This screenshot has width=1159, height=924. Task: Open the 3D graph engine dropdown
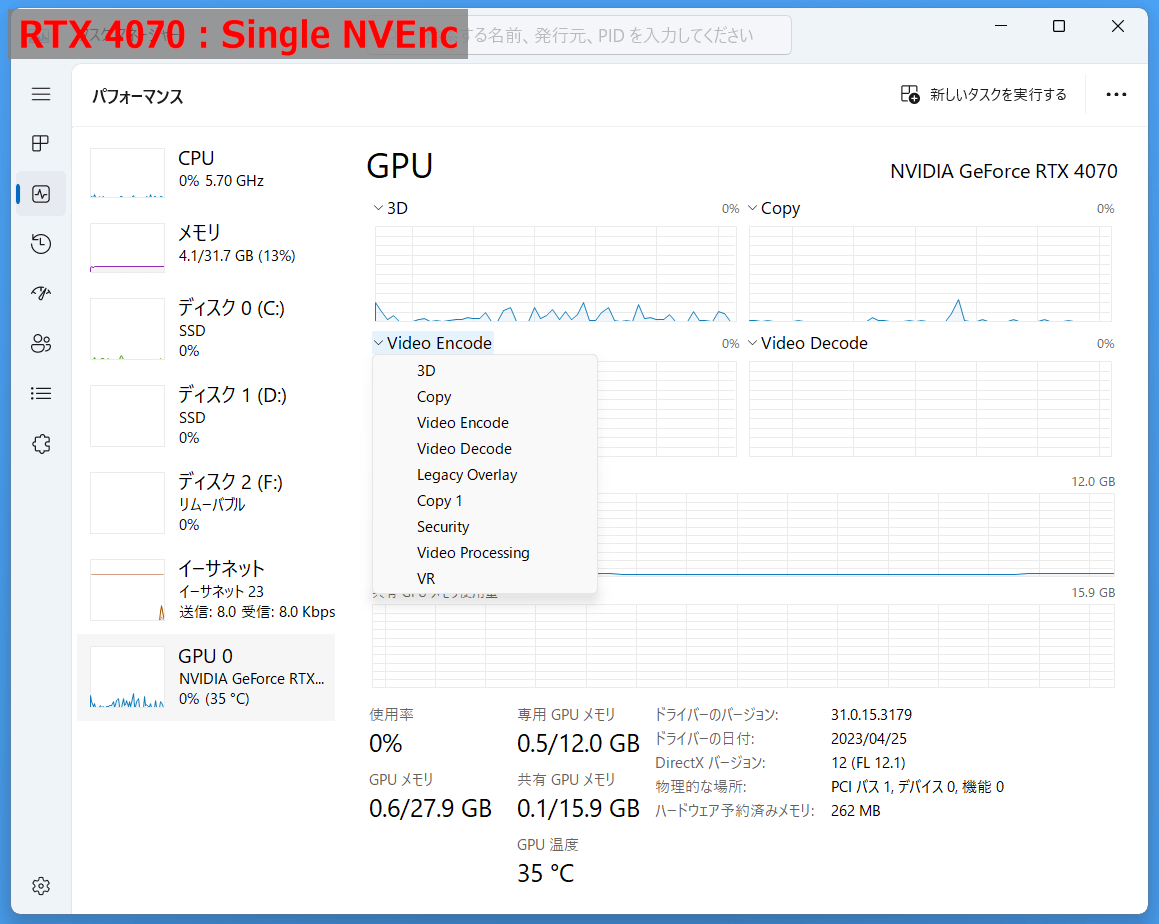pos(391,208)
